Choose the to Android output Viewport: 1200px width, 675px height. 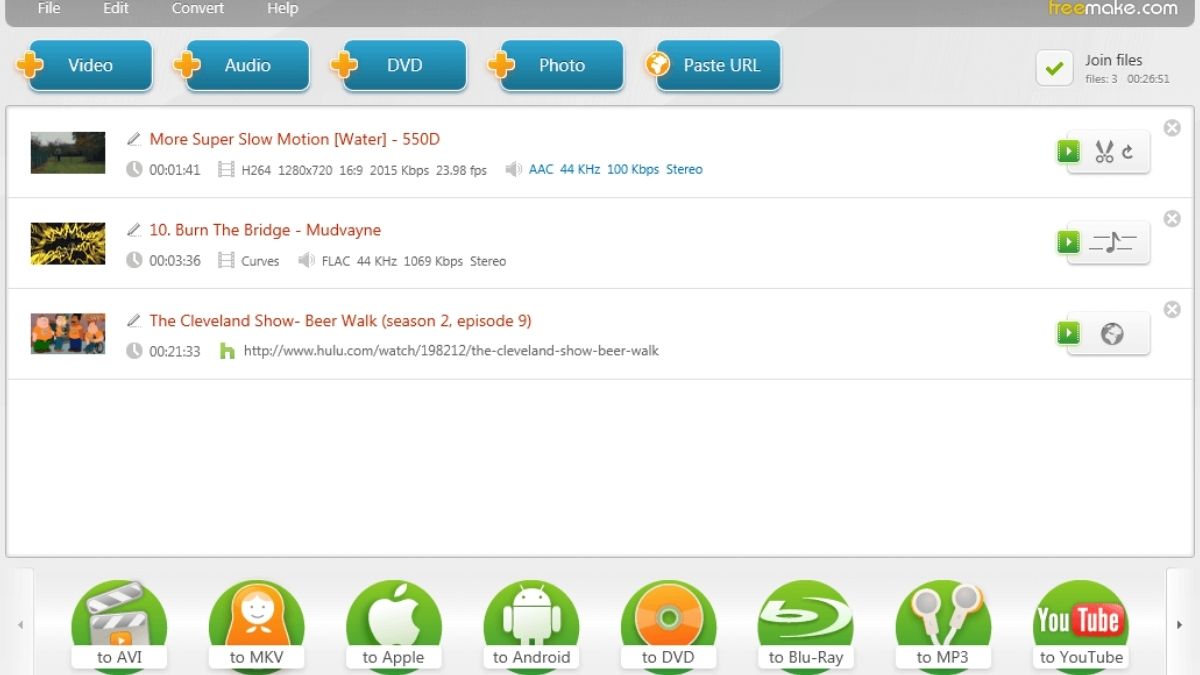point(531,627)
